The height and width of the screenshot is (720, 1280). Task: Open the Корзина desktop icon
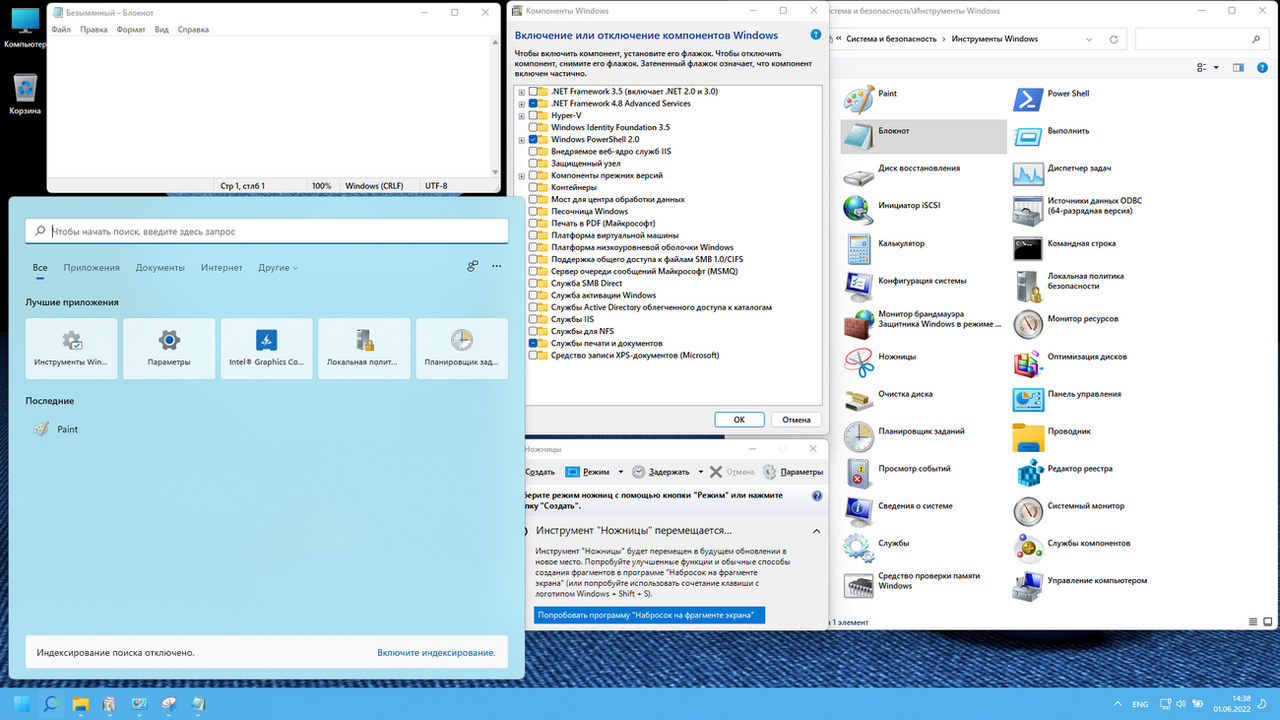25,93
